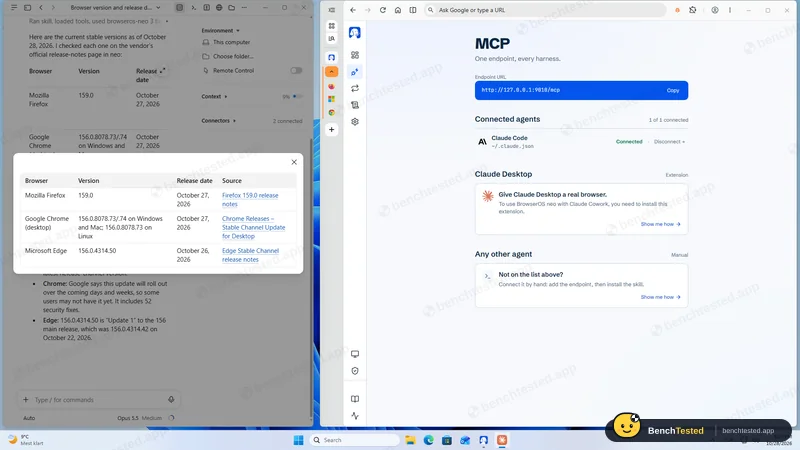
Task: Click highlighted panel icon in Claude title bar
Action: (180, 8)
